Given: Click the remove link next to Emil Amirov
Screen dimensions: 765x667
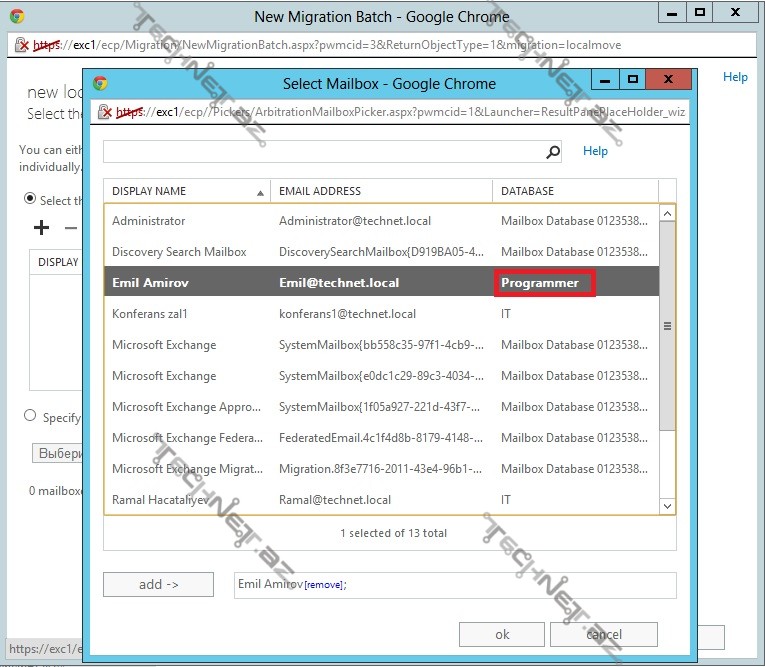Looking at the screenshot, I should click(x=323, y=586).
